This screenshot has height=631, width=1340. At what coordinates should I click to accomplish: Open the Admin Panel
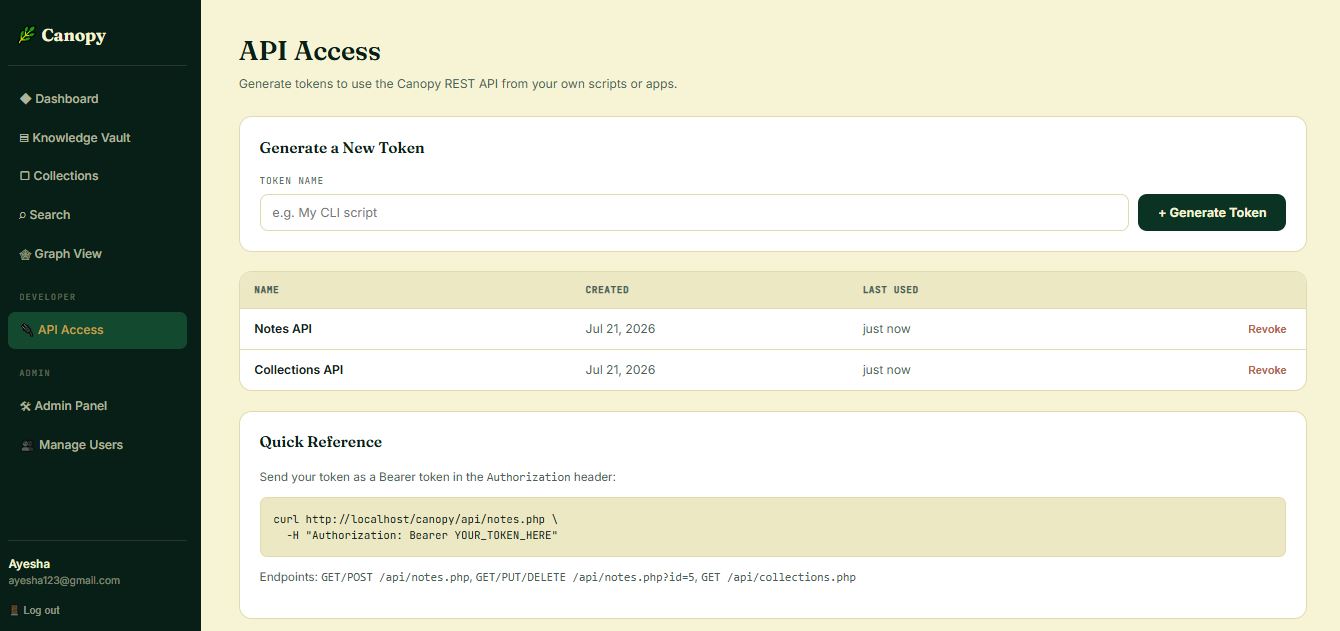pyautogui.click(x=97, y=406)
